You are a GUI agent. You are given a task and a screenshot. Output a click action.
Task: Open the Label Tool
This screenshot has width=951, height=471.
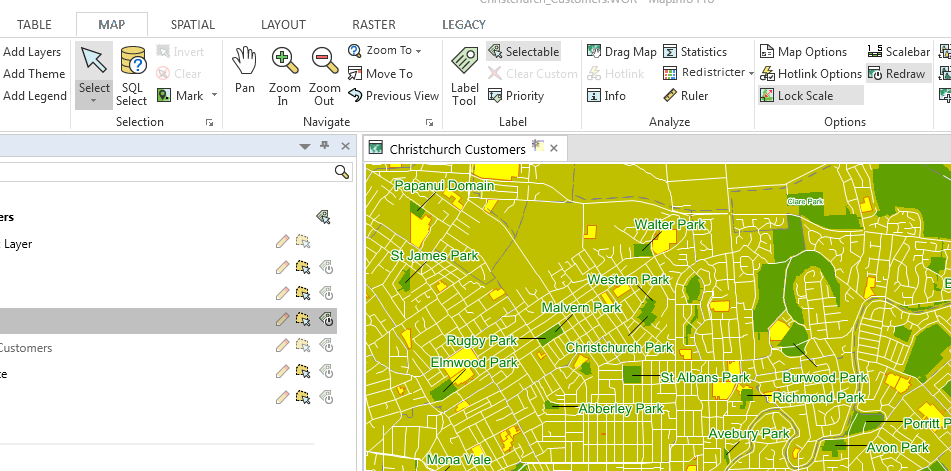(464, 76)
